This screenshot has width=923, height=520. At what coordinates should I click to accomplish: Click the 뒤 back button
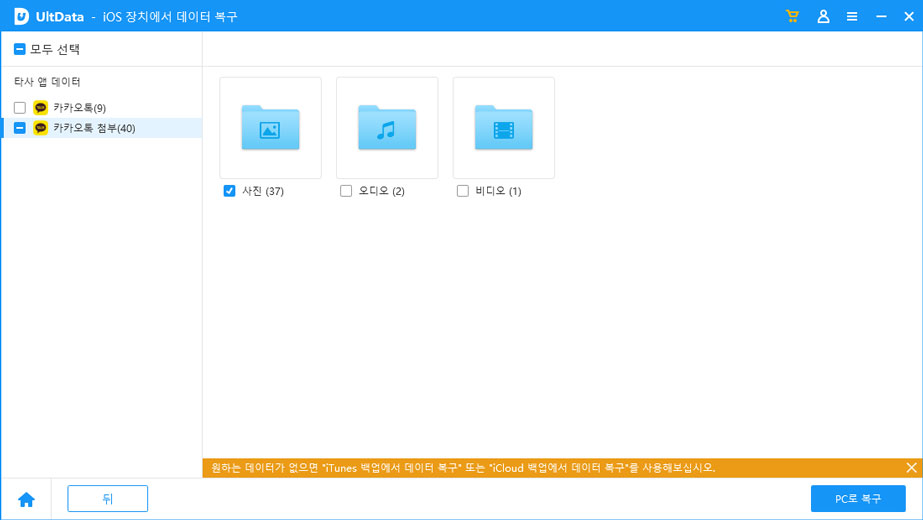tap(108, 499)
